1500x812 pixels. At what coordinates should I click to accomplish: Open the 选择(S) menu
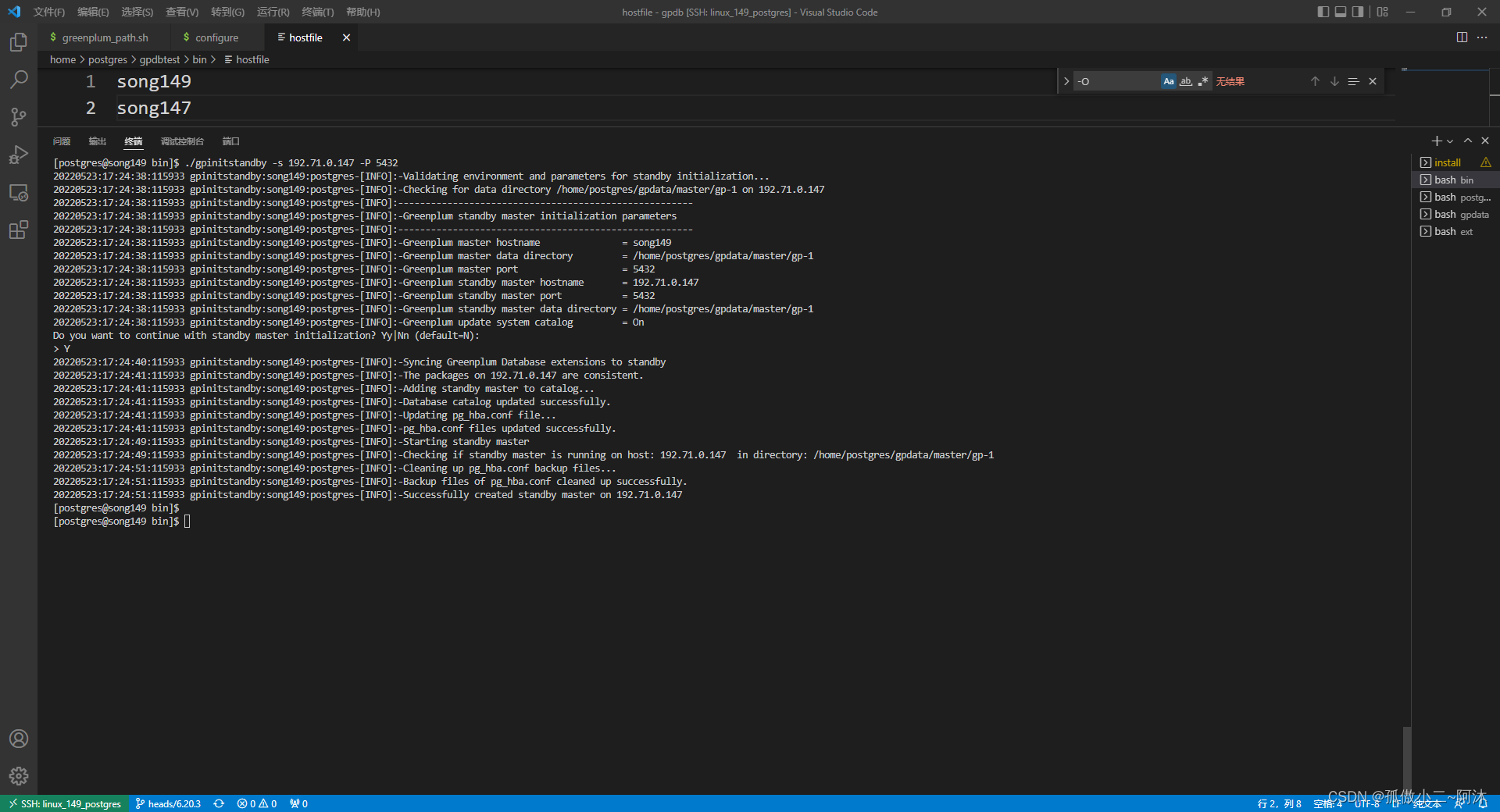tap(137, 12)
